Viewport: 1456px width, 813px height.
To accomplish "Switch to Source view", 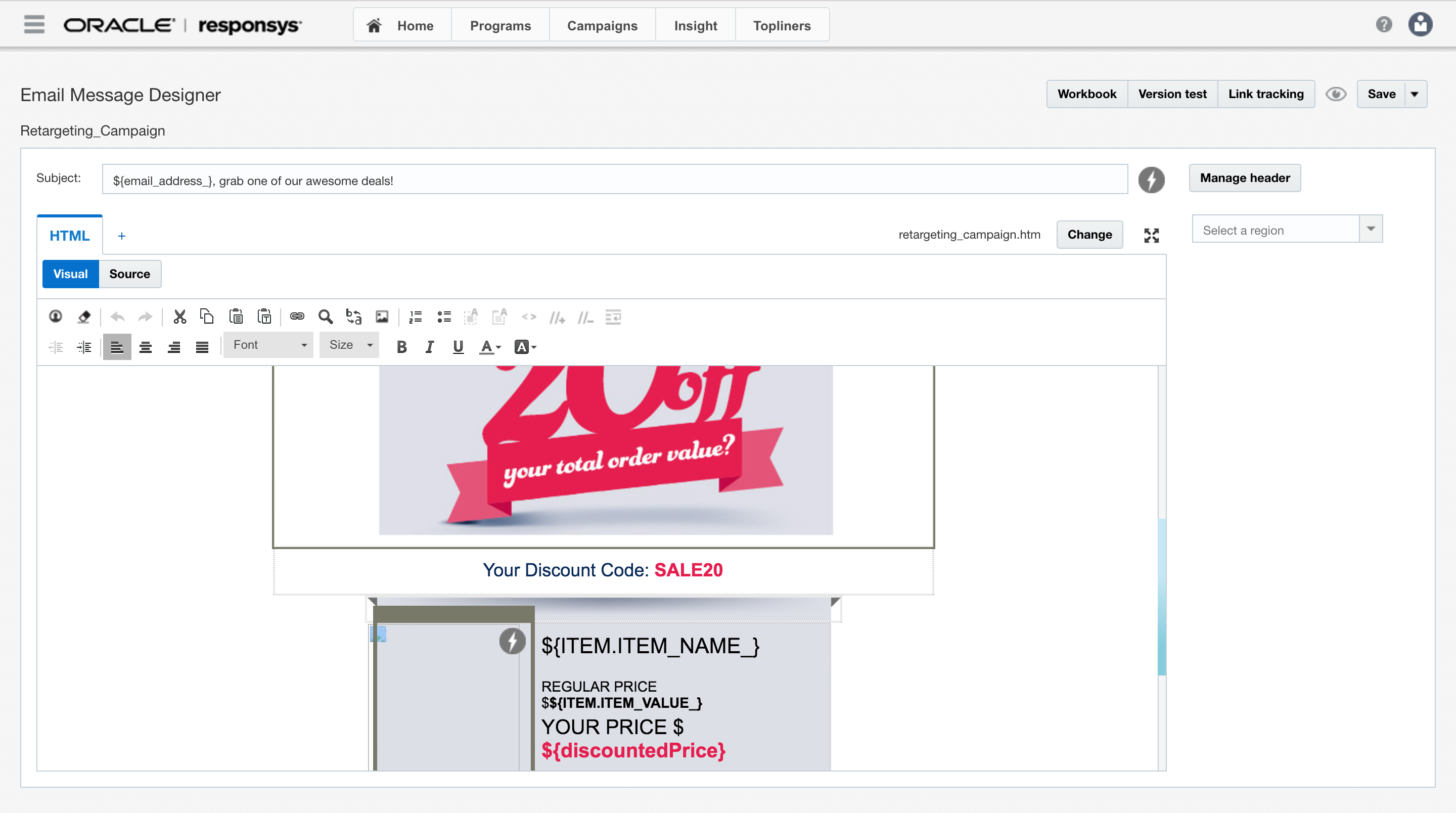I will click(129, 274).
